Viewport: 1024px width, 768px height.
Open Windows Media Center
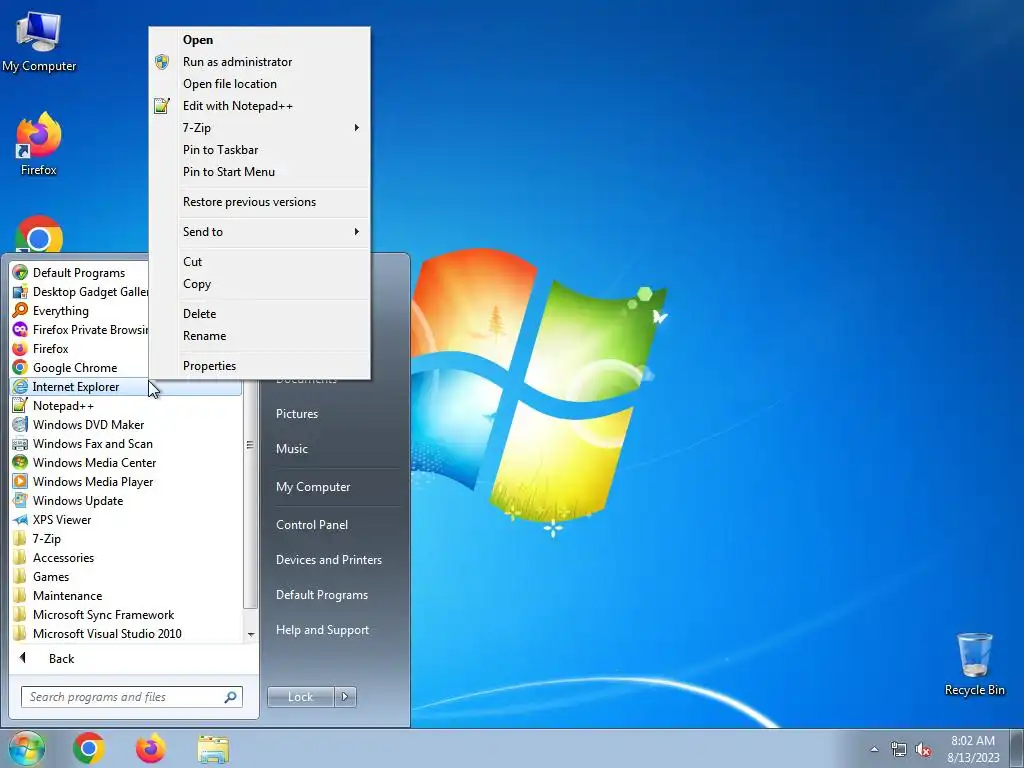[126, 462]
